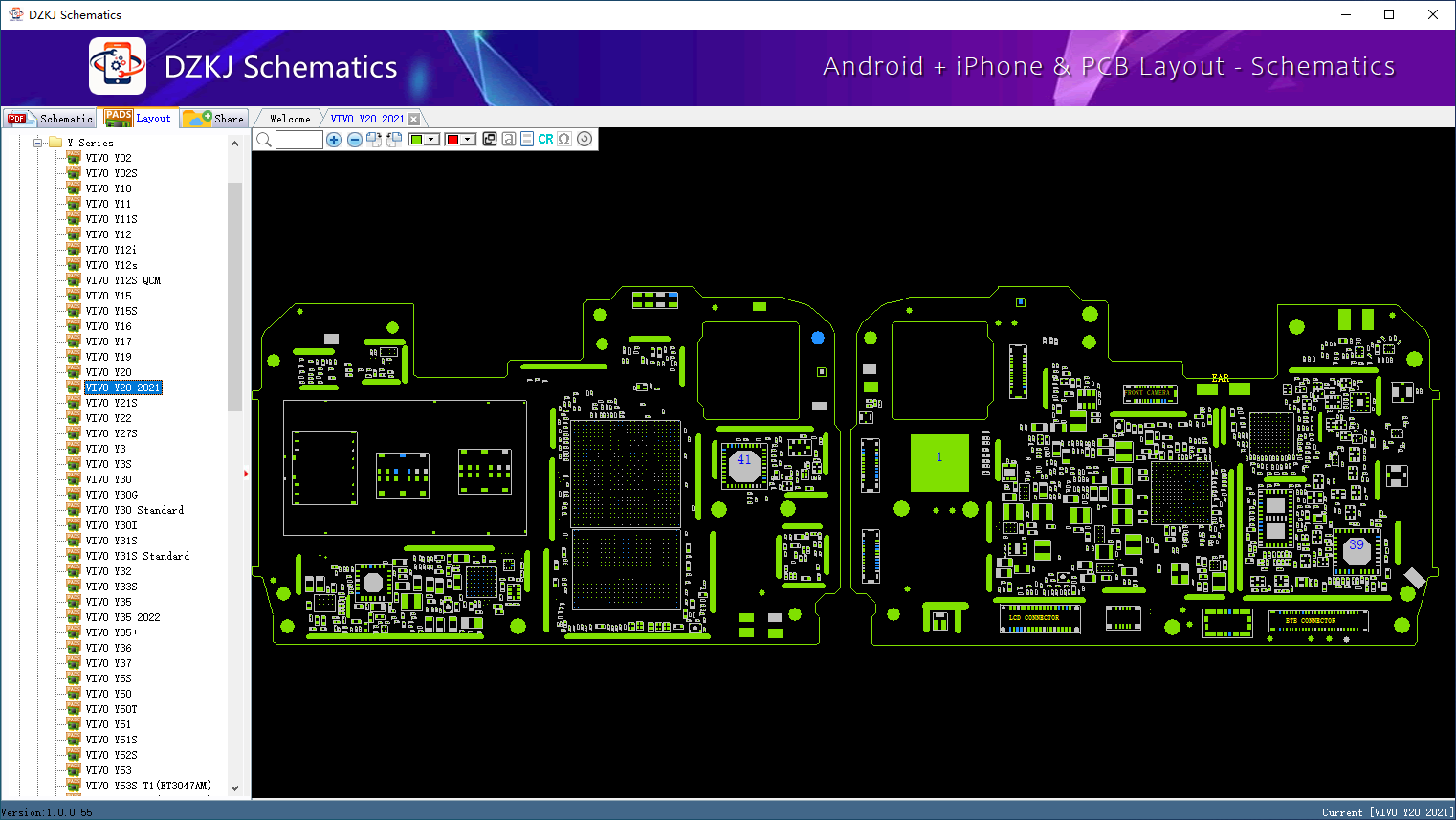Select VIVO Y17 in the tree
This screenshot has height=820, width=1456.
[x=108, y=342]
